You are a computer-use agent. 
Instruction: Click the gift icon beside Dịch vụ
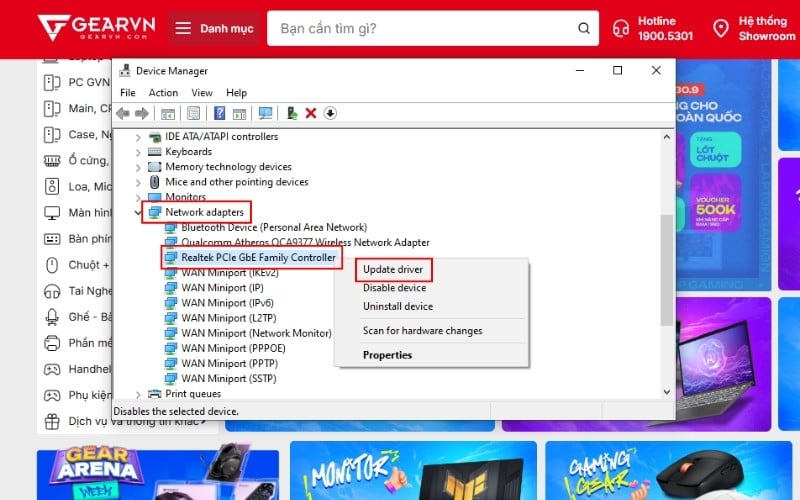point(52,421)
